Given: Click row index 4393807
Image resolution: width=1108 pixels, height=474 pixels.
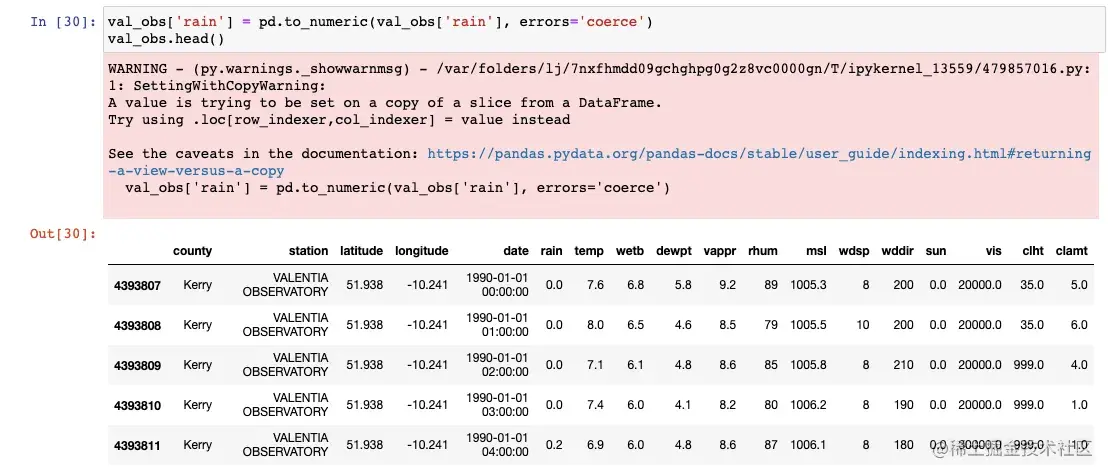Looking at the screenshot, I should point(137,285).
